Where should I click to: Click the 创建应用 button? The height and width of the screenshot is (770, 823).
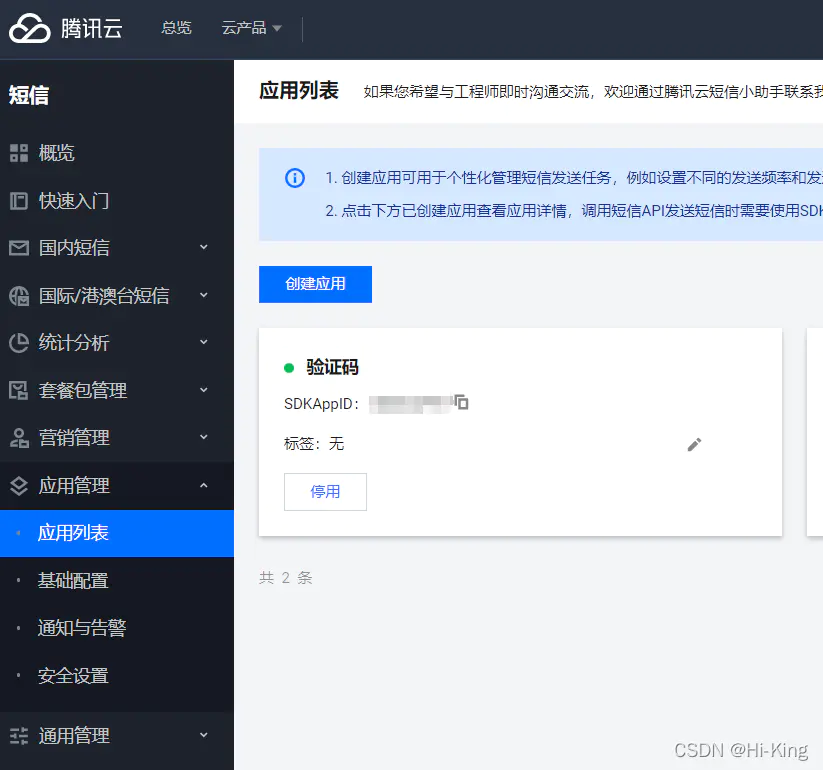[315, 284]
